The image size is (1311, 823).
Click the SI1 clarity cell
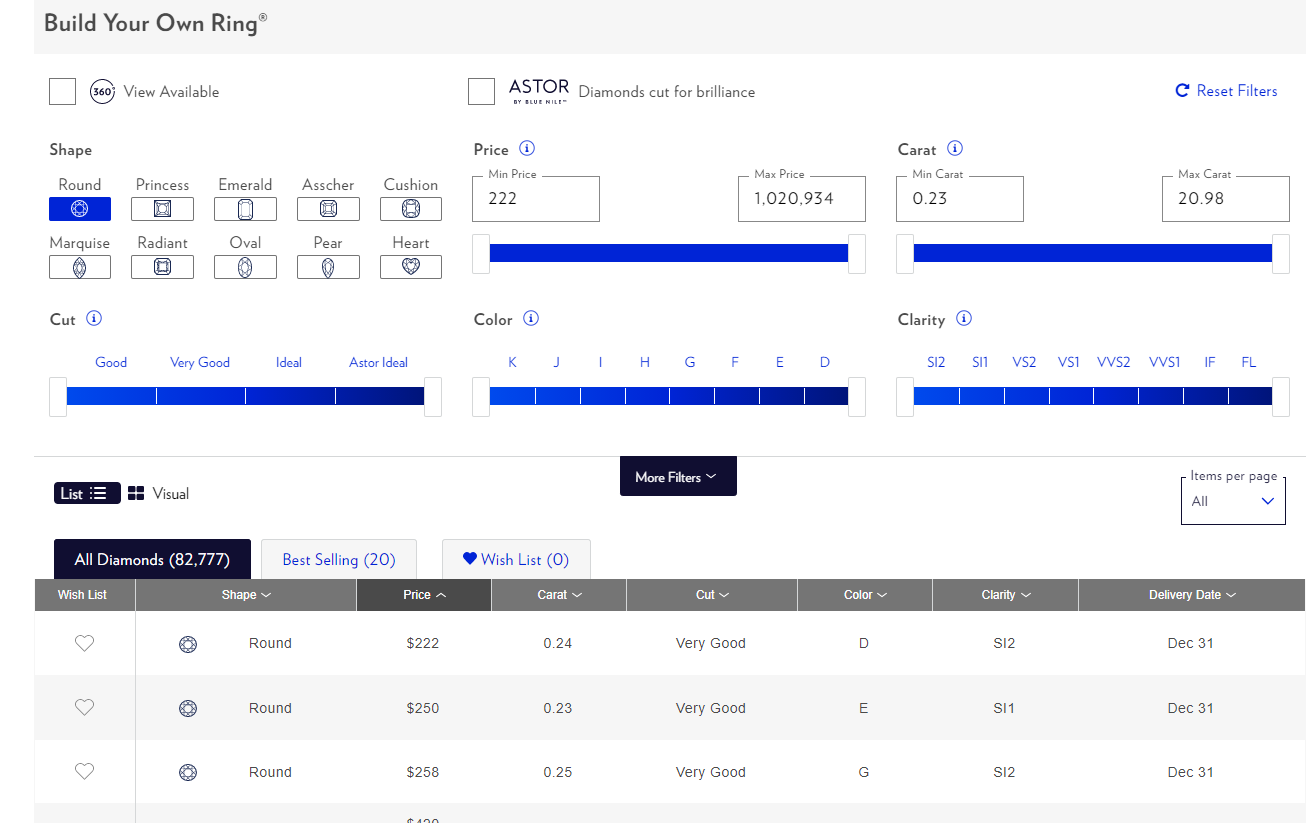click(1004, 708)
